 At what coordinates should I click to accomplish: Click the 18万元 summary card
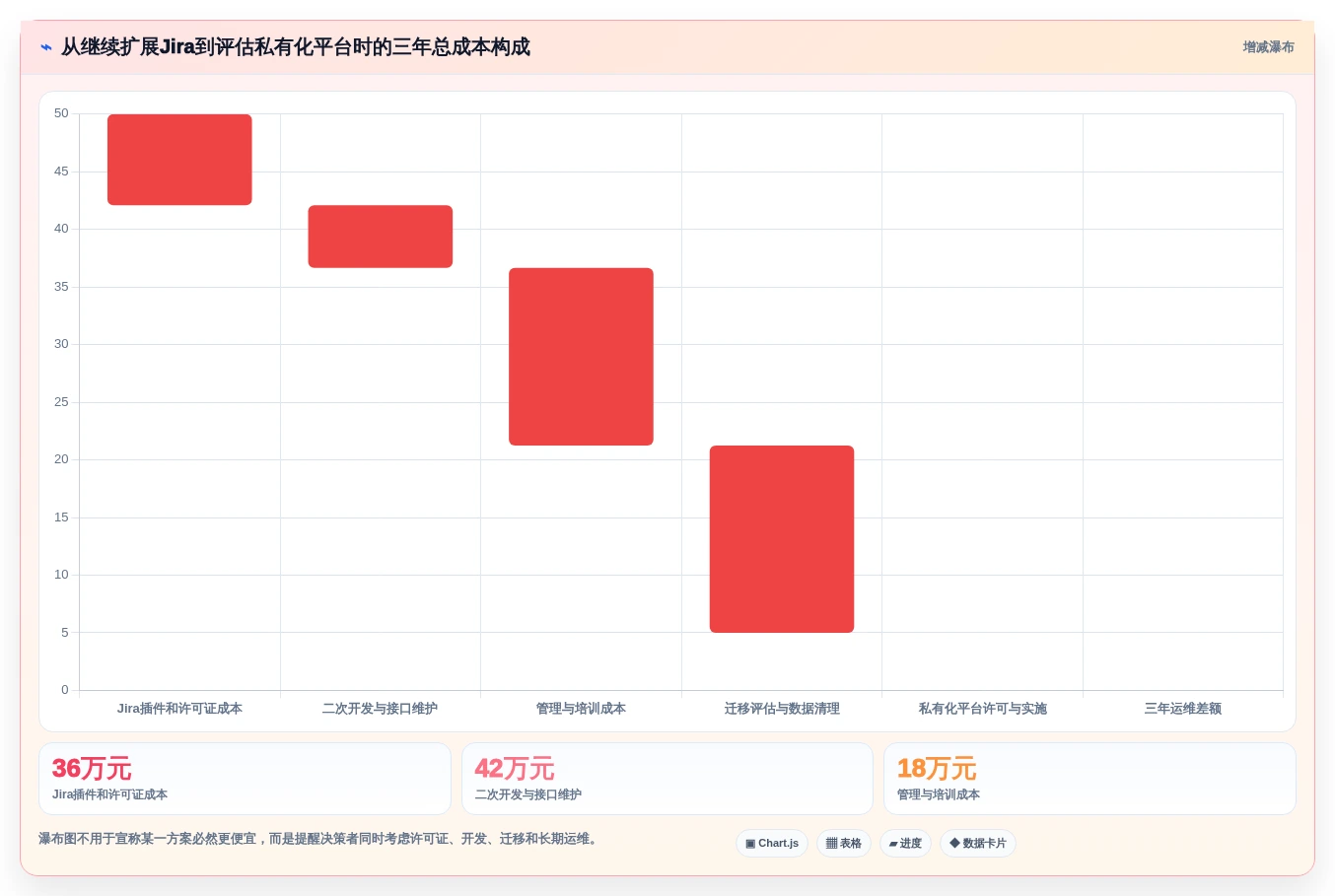1089,779
